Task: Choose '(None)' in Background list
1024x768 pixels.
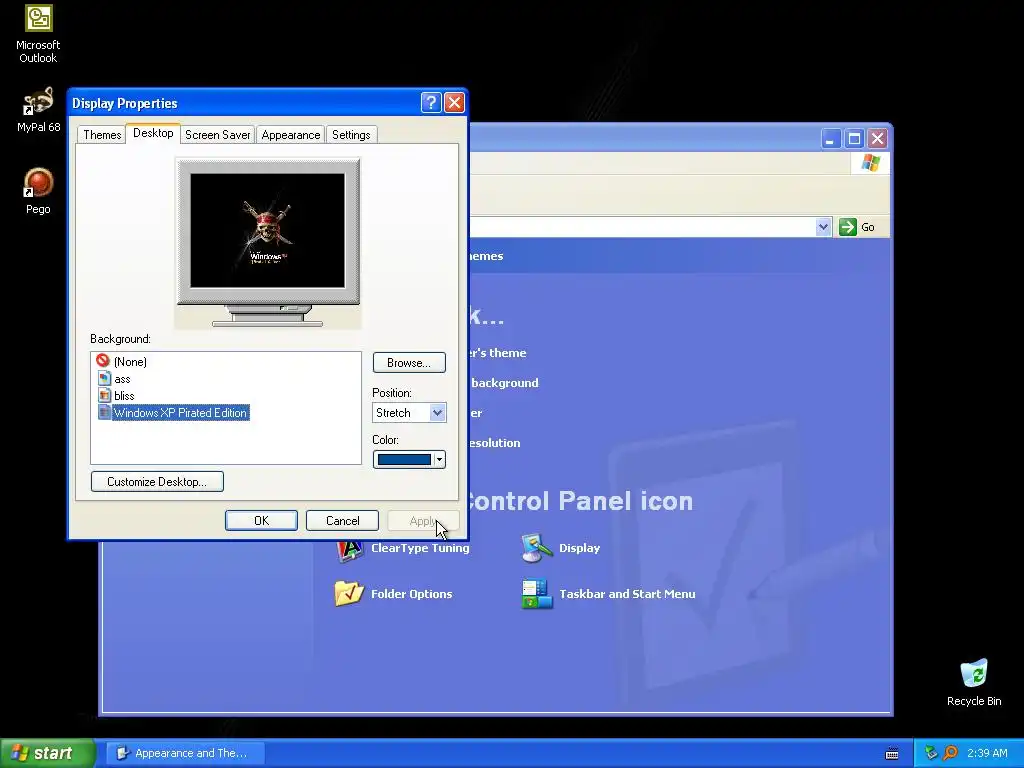Action: [130, 361]
